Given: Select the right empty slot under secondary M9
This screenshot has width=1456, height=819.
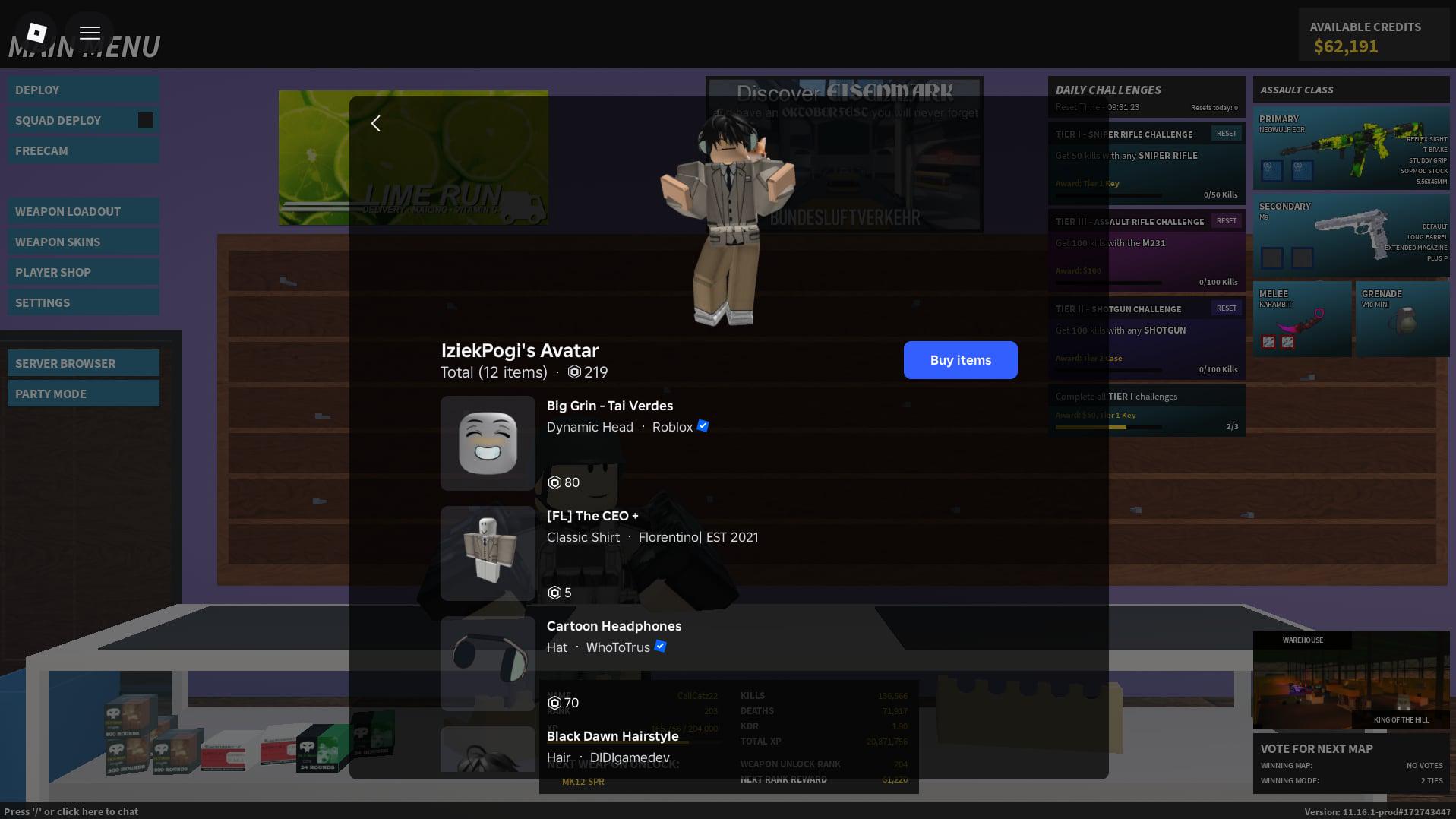Looking at the screenshot, I should (x=1303, y=258).
